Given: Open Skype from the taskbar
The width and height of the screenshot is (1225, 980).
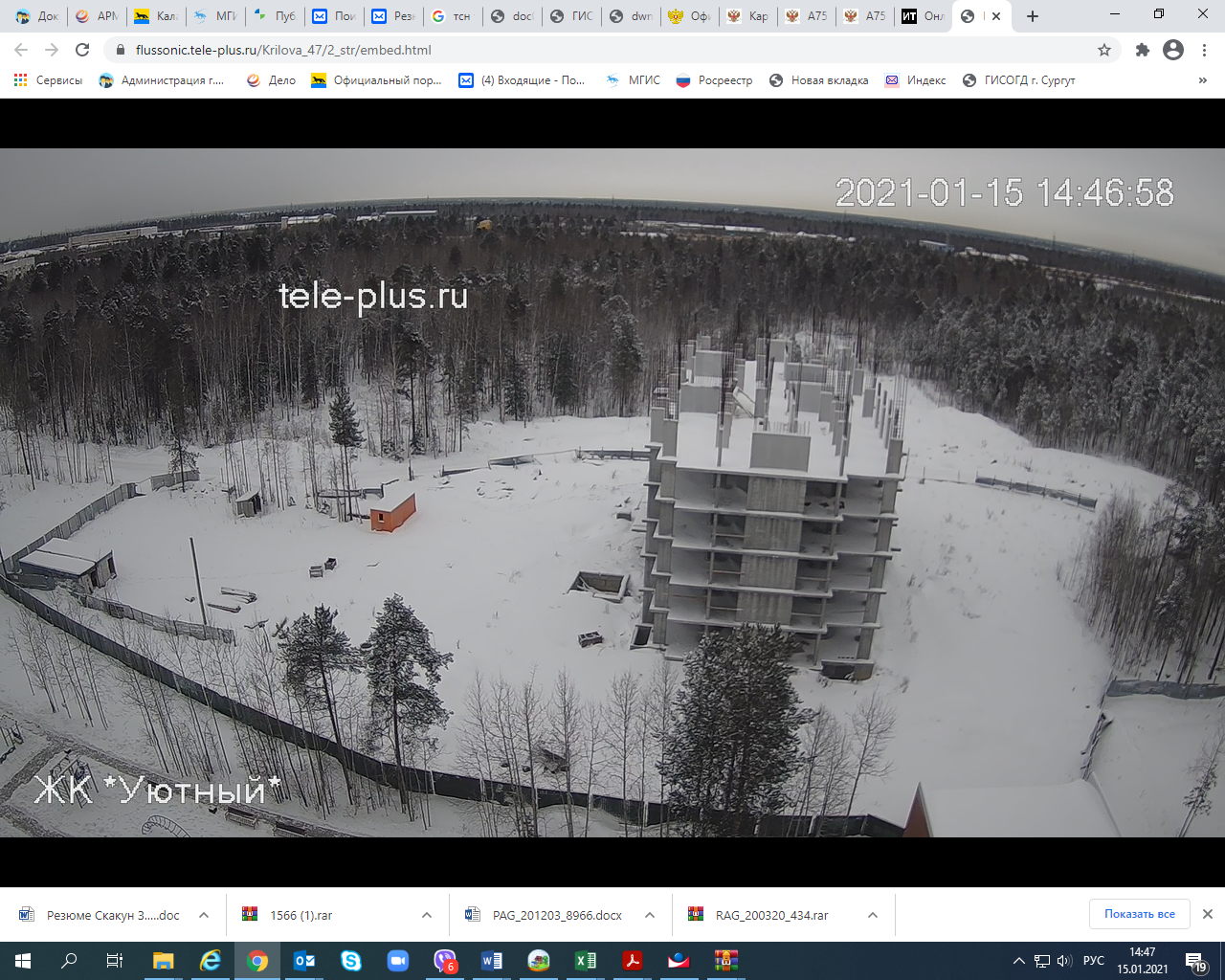Looking at the screenshot, I should (351, 961).
